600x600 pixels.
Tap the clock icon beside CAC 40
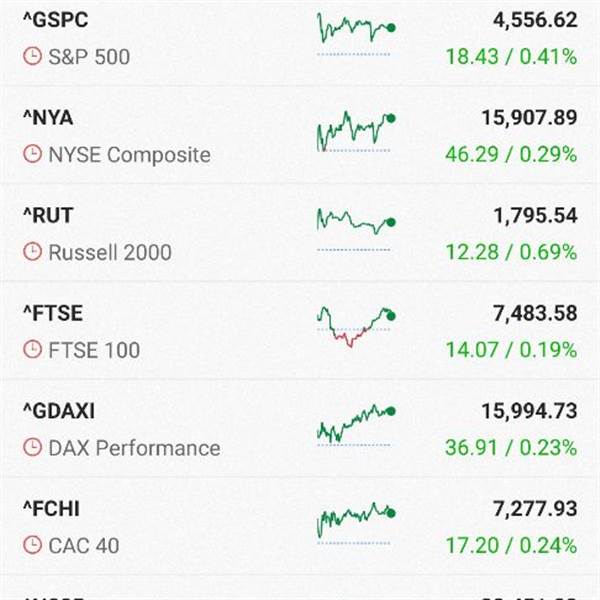[x=33, y=545]
